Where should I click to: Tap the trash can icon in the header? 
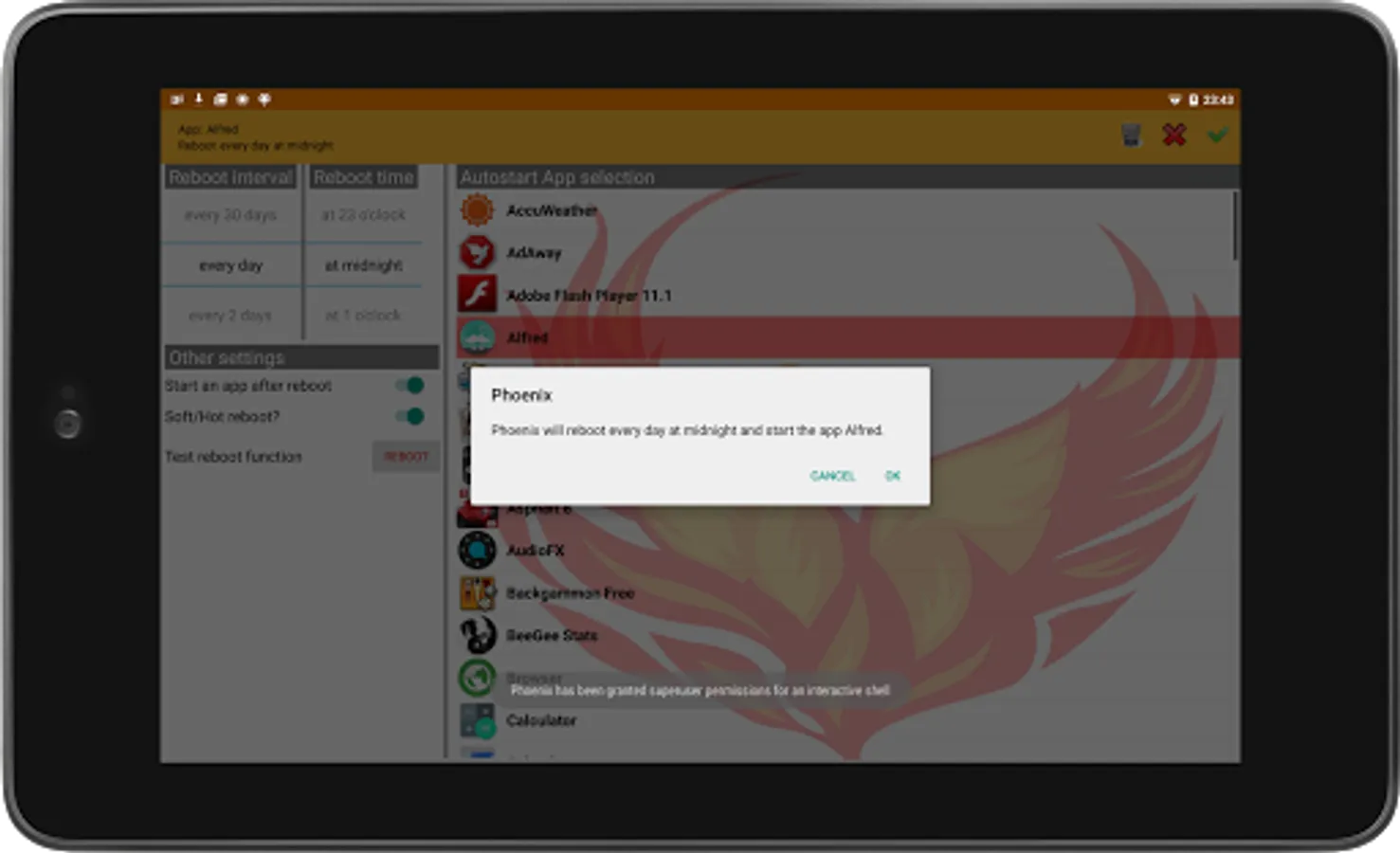point(1131,135)
